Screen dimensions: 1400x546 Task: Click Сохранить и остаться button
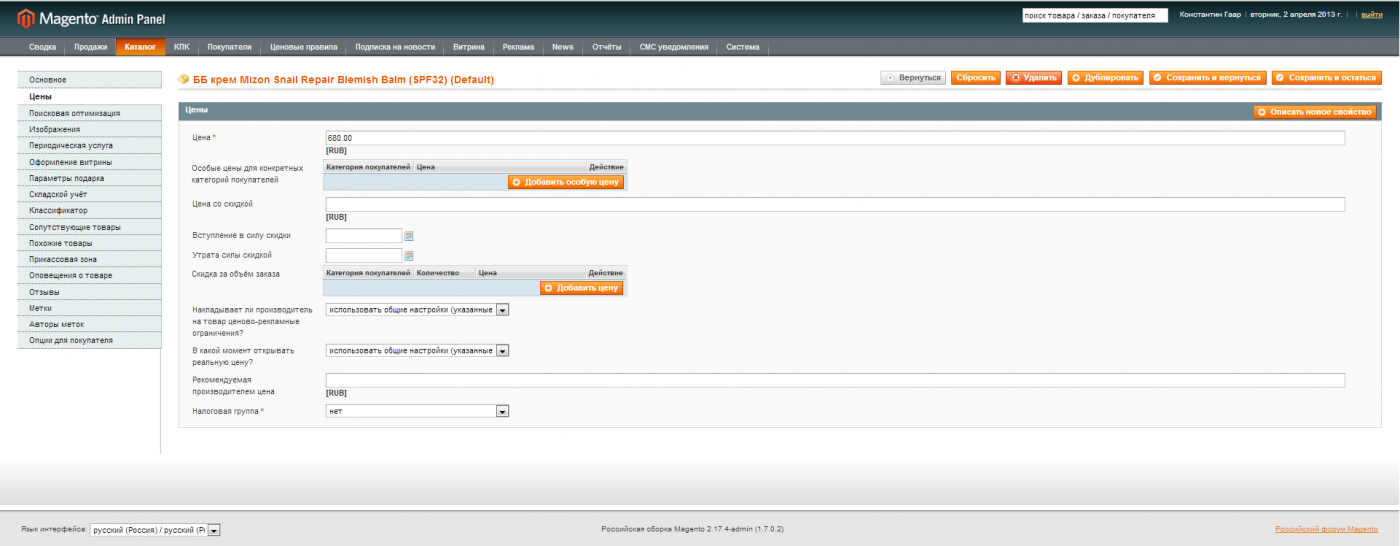1325,78
